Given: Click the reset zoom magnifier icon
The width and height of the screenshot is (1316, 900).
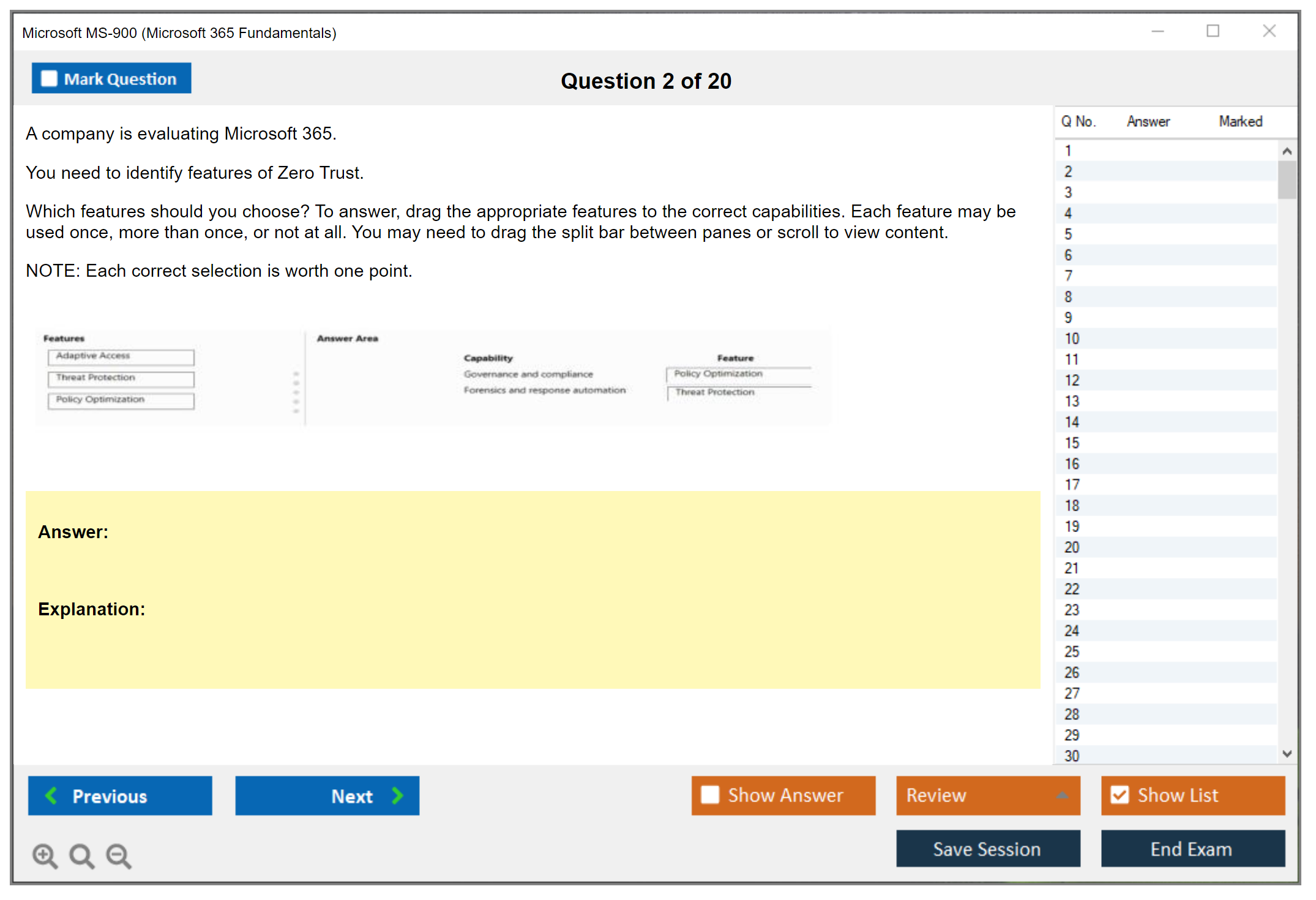Looking at the screenshot, I should click(x=81, y=855).
